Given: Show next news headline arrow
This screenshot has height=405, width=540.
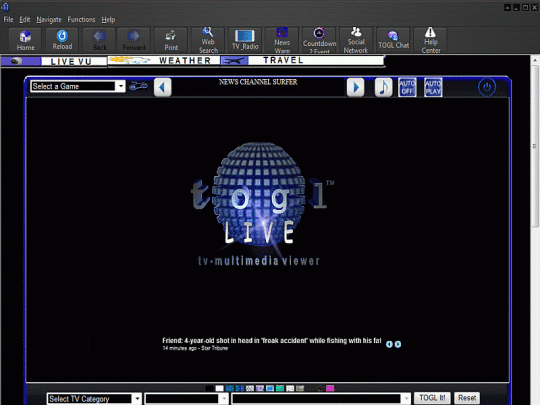Looking at the screenshot, I should point(398,344).
